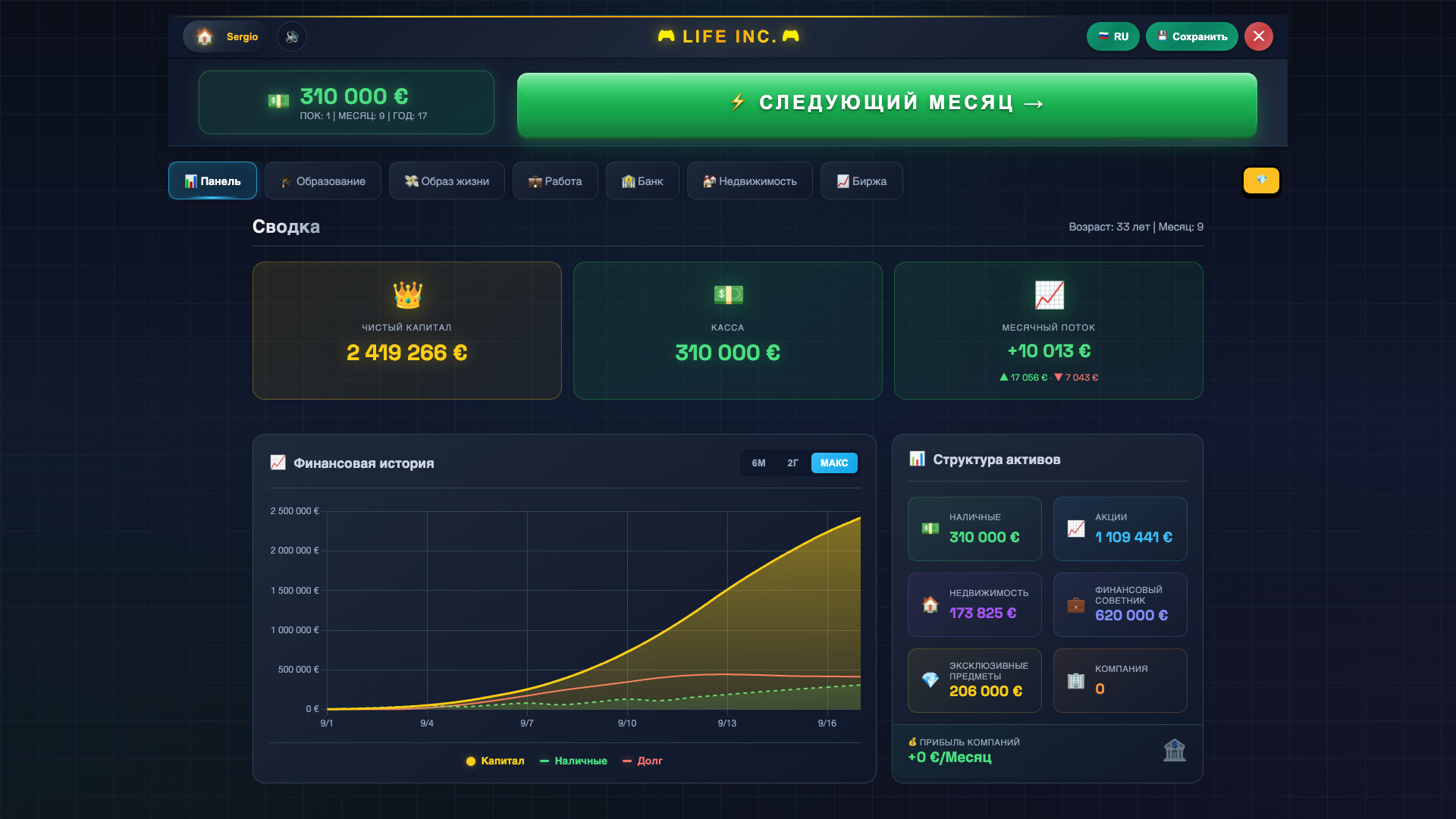The height and width of the screenshot is (819, 1456).
Task: Open the Панель tab
Action: pos(212,180)
